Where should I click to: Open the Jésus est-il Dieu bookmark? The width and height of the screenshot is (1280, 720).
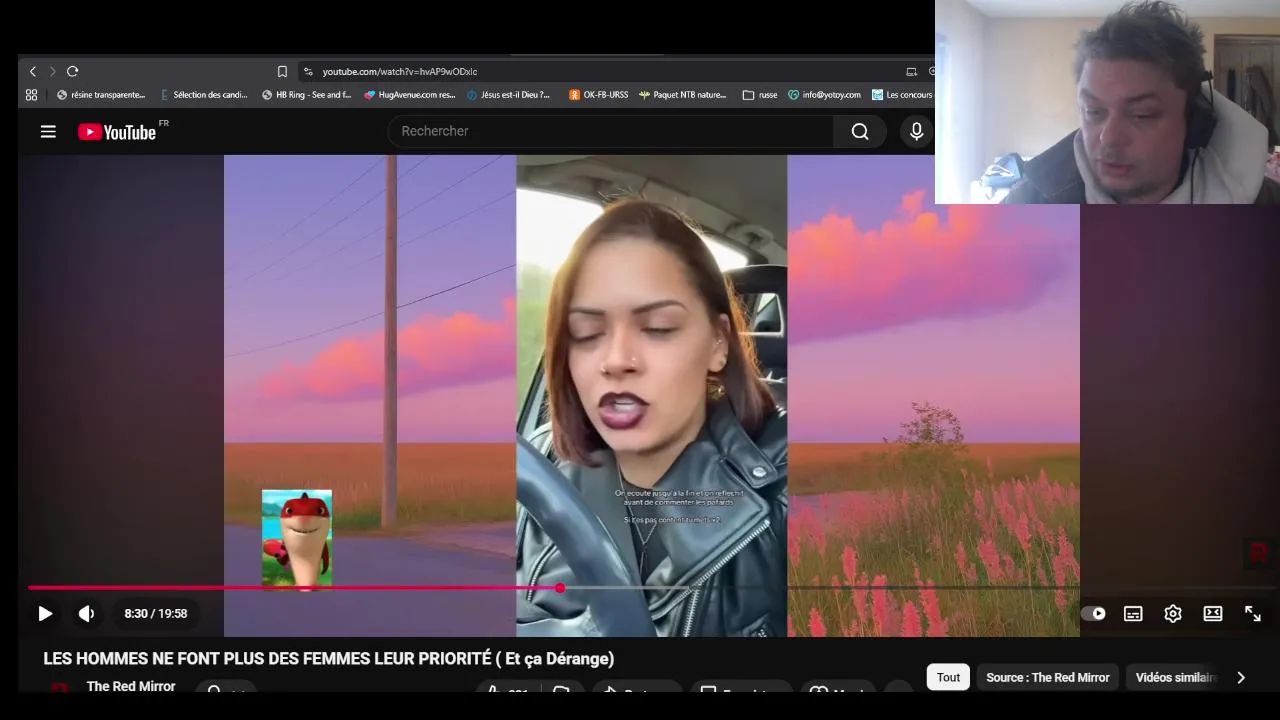tap(508, 95)
